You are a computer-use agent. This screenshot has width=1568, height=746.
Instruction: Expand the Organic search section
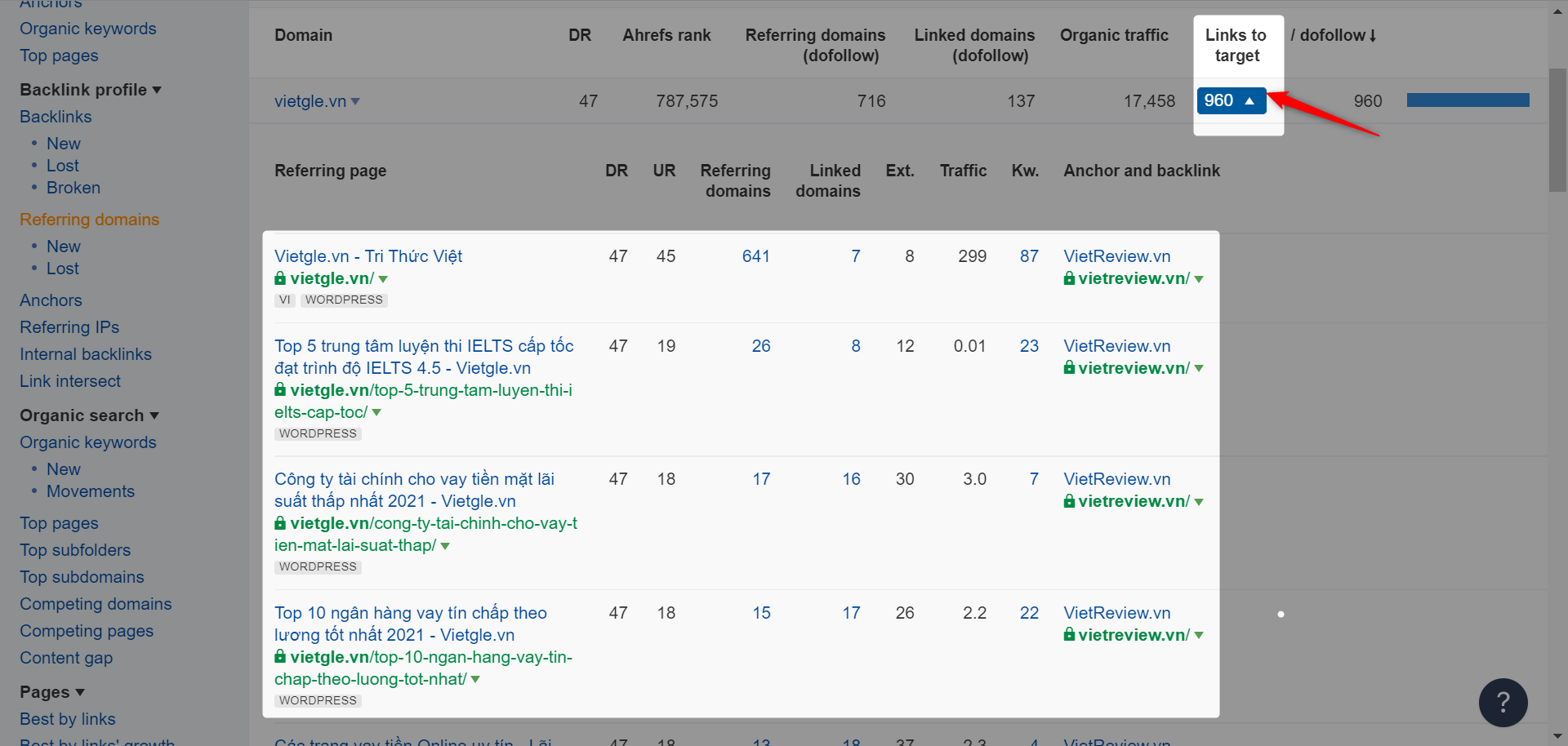[89, 415]
